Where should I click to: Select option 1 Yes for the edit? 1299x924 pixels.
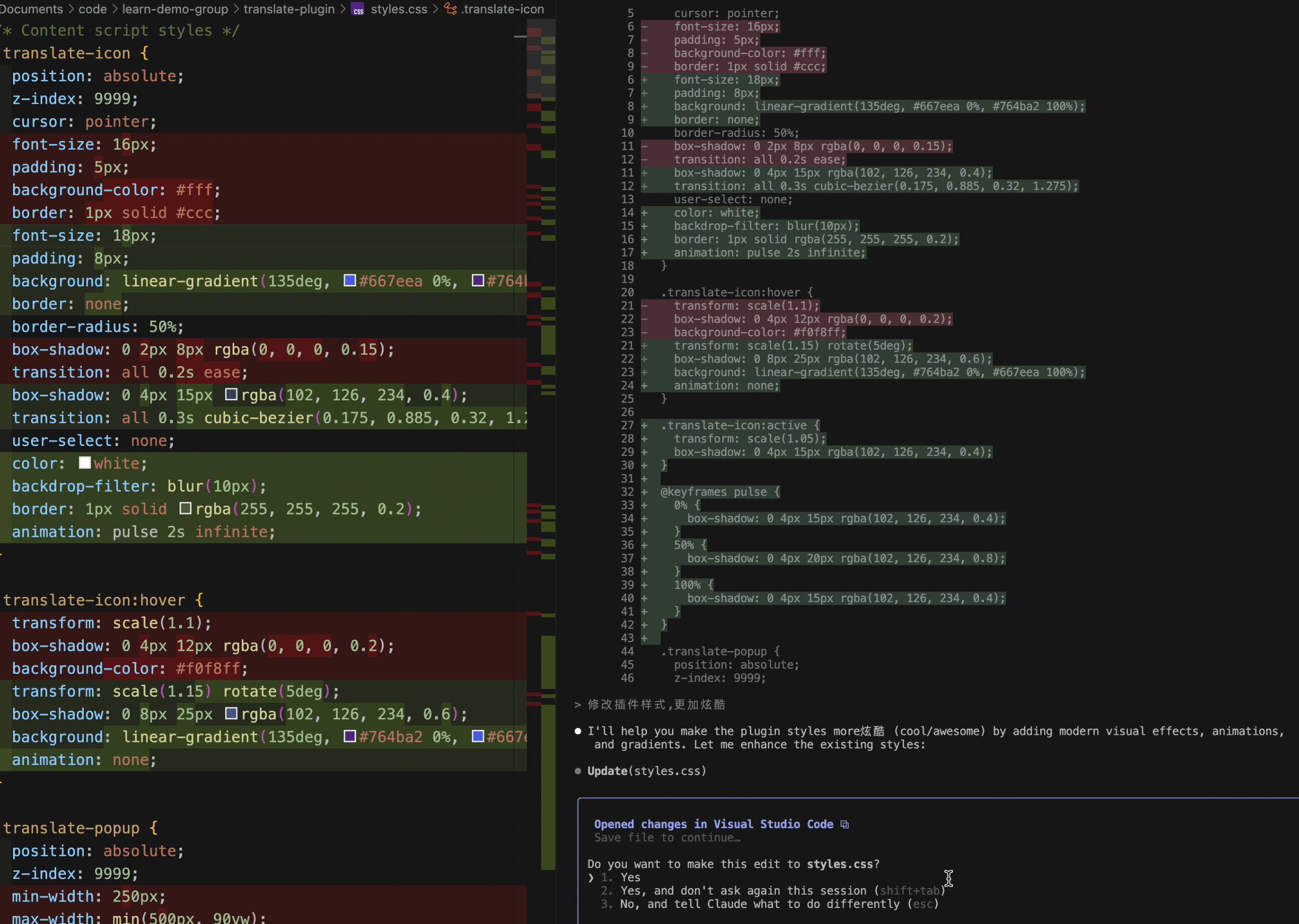[x=629, y=877]
